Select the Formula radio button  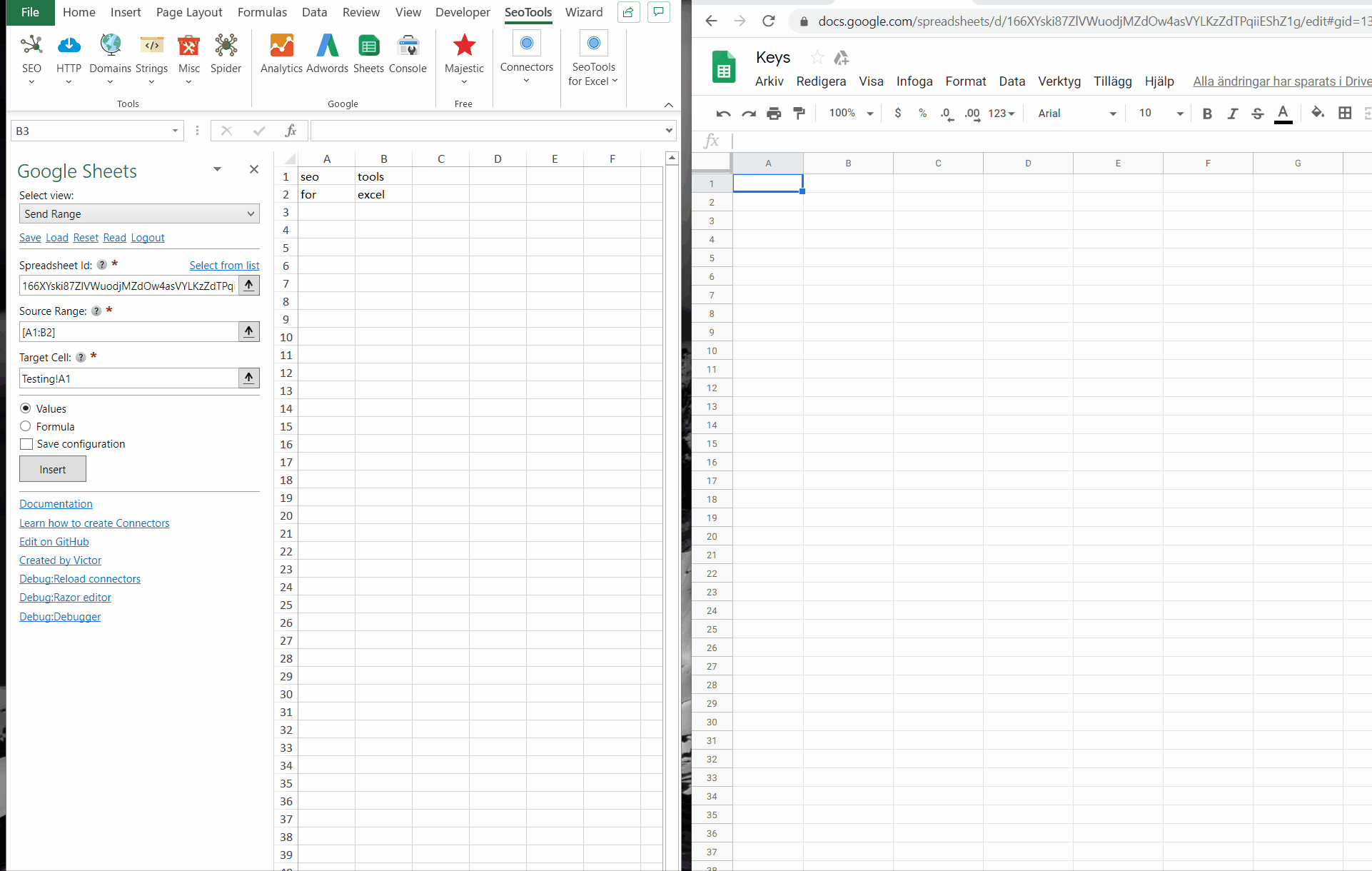(x=25, y=426)
